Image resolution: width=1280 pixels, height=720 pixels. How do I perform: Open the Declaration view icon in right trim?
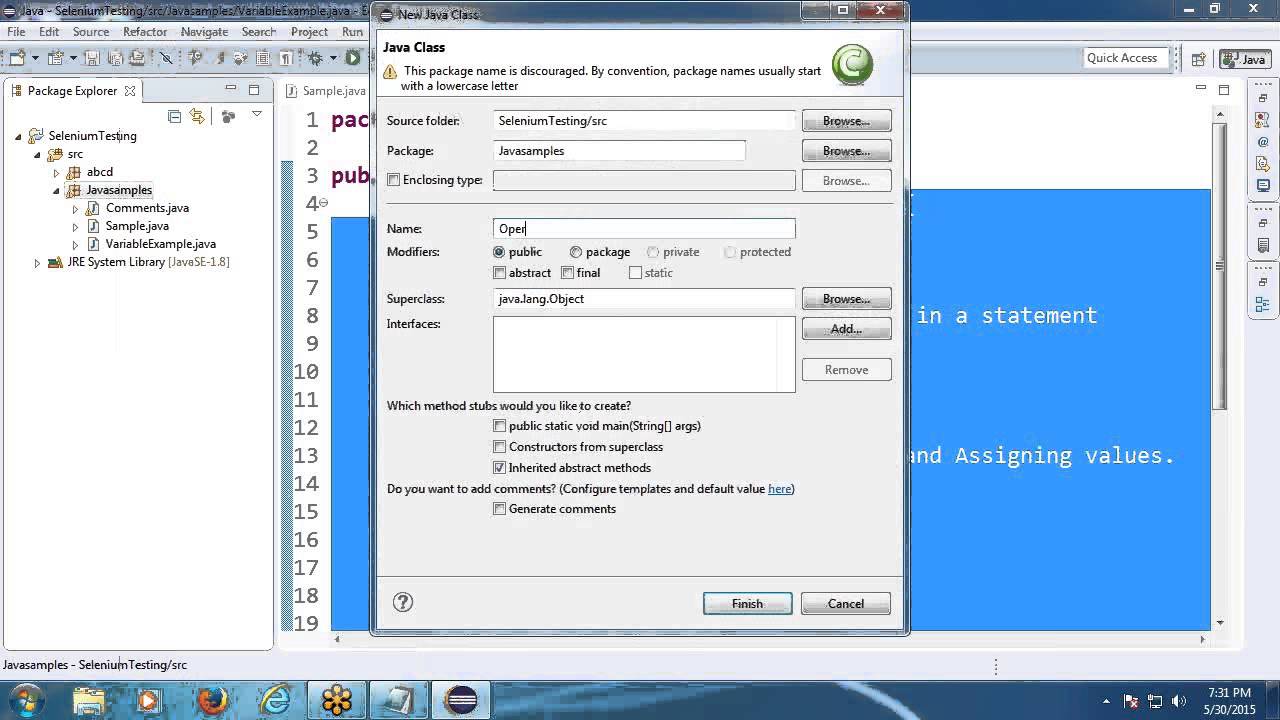(x=1263, y=164)
